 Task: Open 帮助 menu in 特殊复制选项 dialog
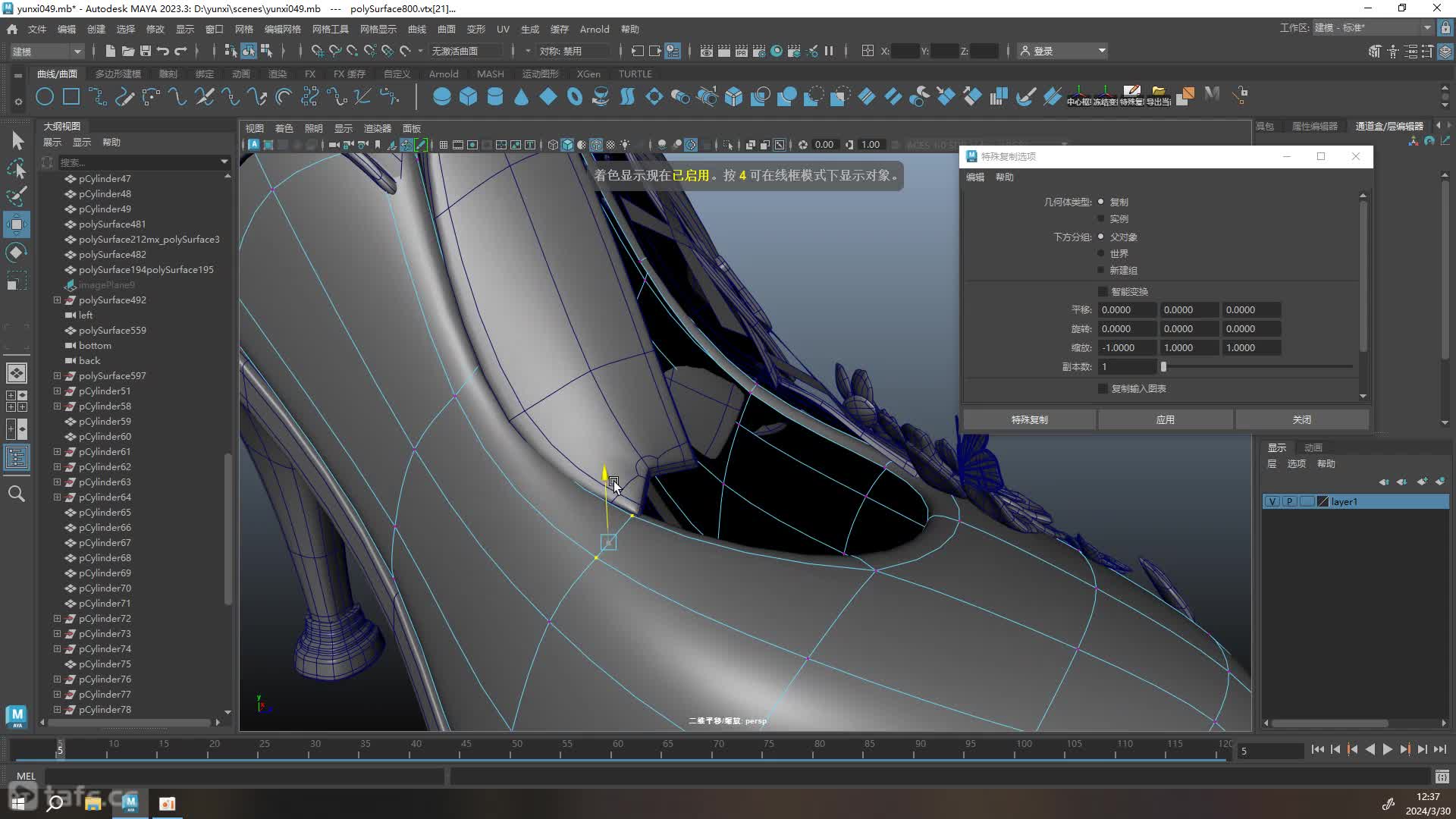1004,177
